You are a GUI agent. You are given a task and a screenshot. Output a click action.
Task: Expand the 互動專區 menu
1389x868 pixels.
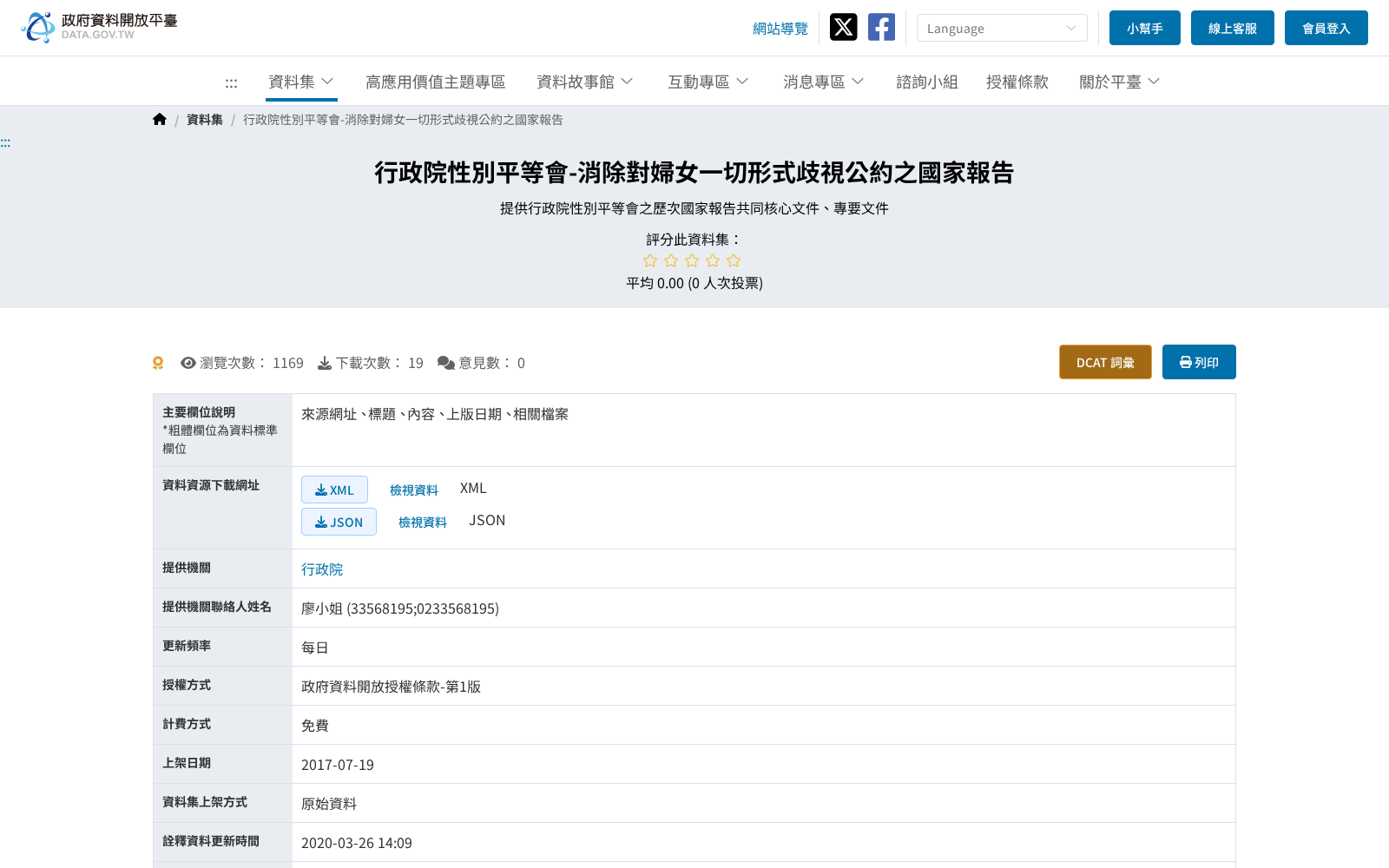tap(708, 82)
